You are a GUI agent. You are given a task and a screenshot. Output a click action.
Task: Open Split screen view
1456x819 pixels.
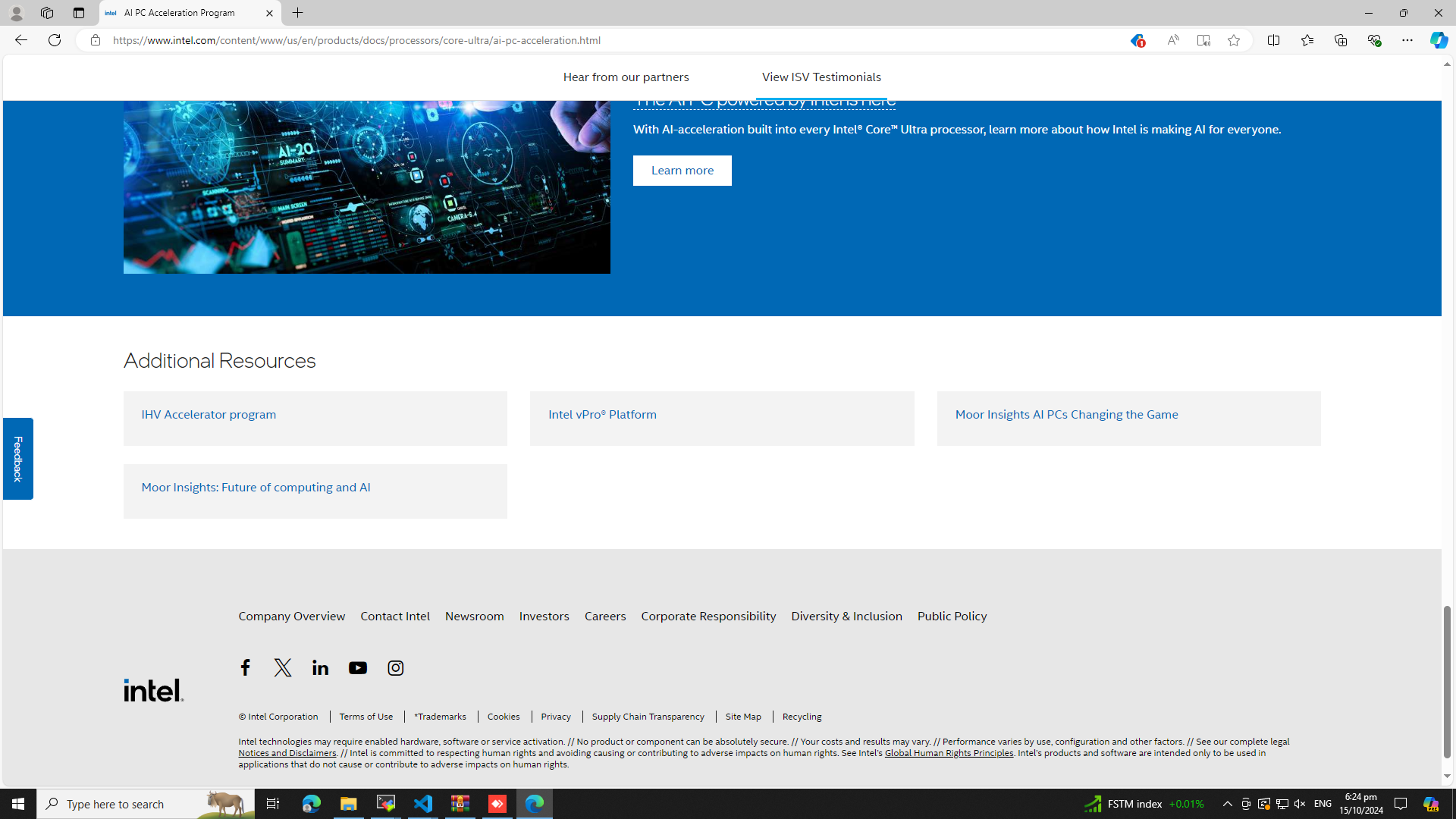[1273, 40]
